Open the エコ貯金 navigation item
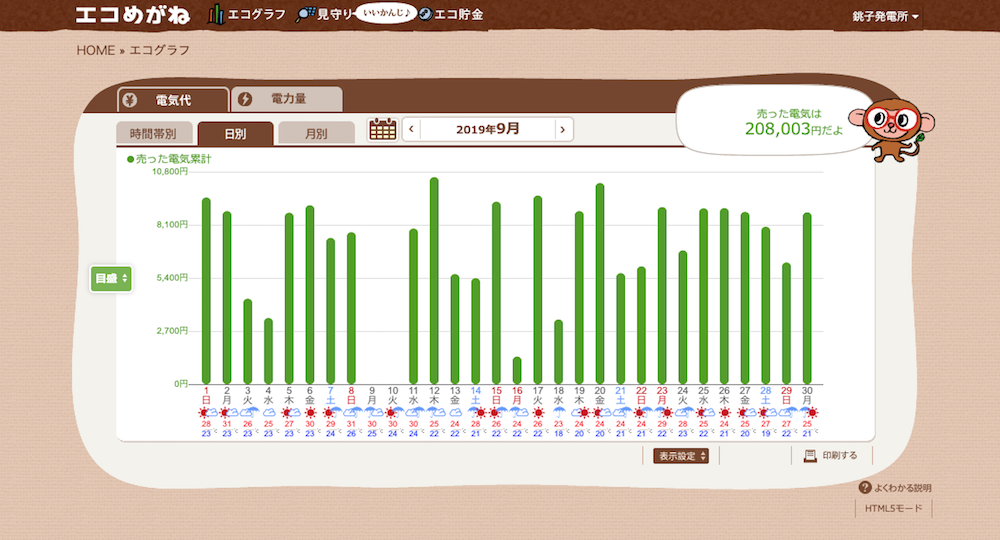Viewport: 1000px width, 540px height. [x=452, y=14]
